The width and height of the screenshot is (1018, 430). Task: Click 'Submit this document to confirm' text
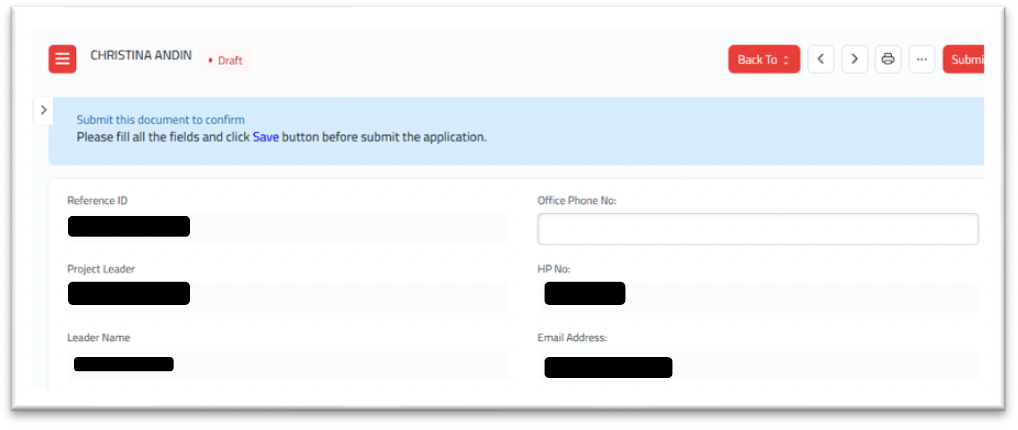160,120
